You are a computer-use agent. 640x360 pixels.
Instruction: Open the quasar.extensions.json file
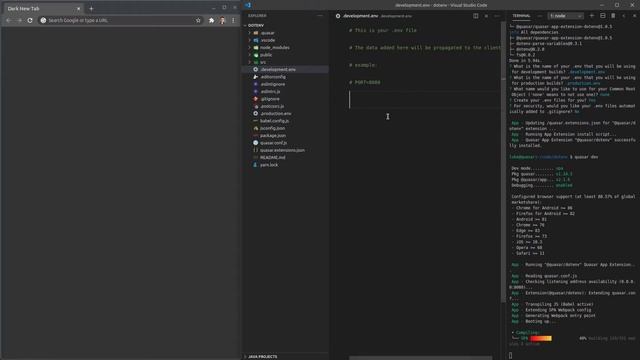pyautogui.click(x=282, y=151)
